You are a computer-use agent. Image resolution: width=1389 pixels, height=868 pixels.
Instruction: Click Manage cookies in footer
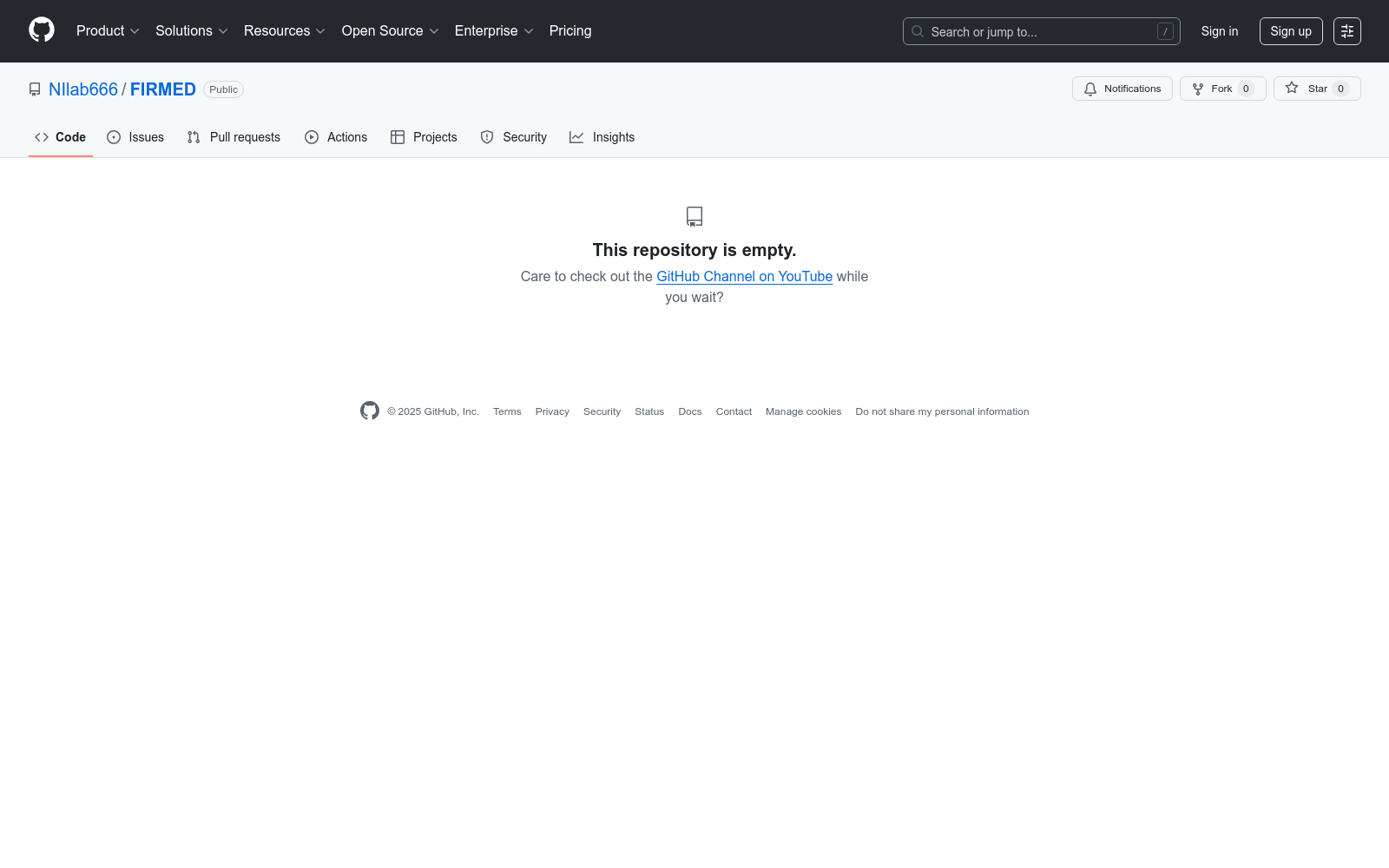click(803, 411)
